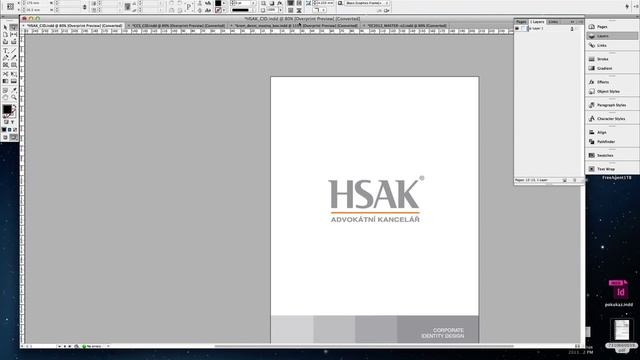The image size is (640, 360).
Task: Toggle visibility eye of Layer 1
Action: tap(517, 29)
